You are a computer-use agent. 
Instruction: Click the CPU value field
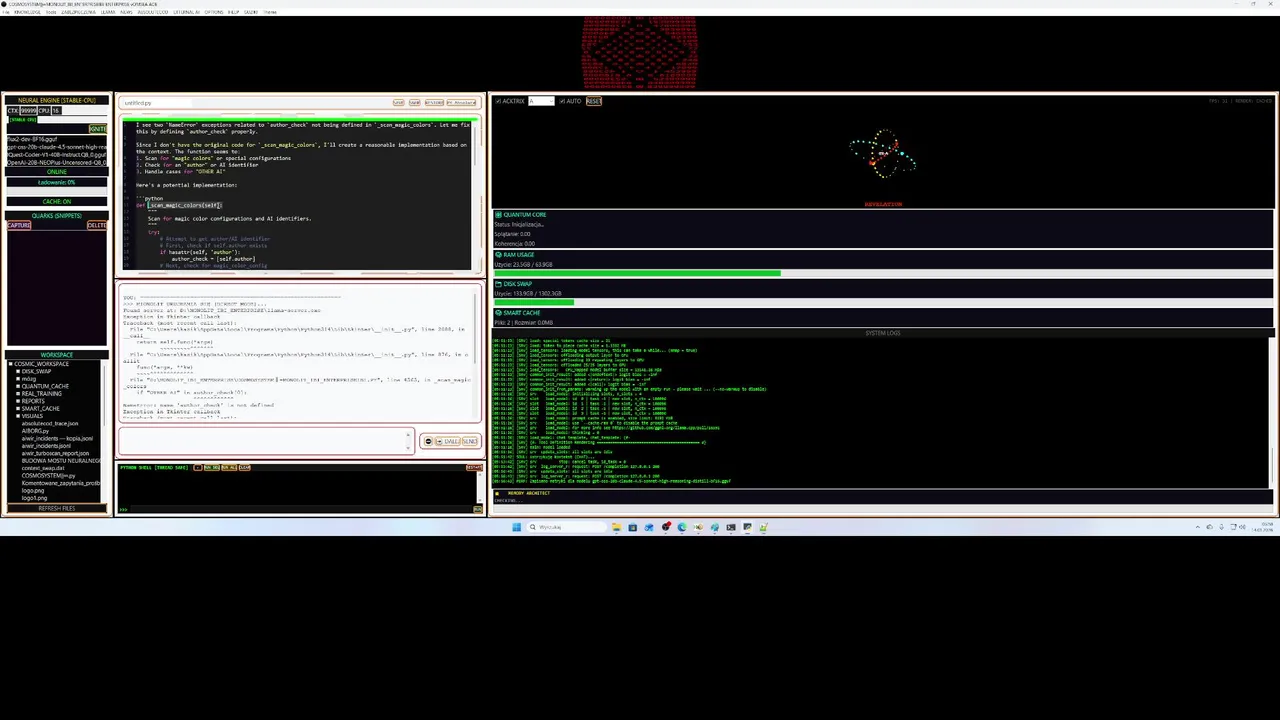(56, 110)
